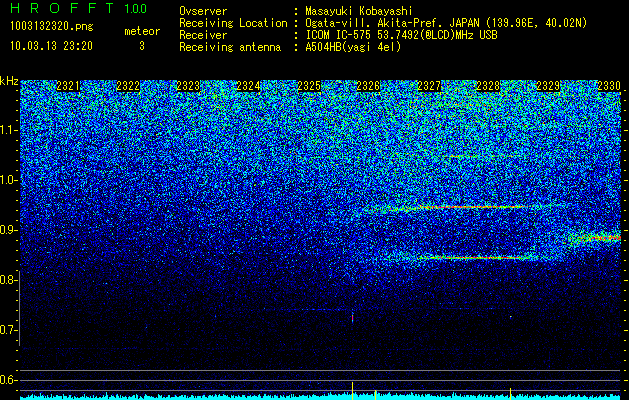This screenshot has height=400, width=629.
Task: Click the 2321 time axis label
Action: (x=68, y=86)
